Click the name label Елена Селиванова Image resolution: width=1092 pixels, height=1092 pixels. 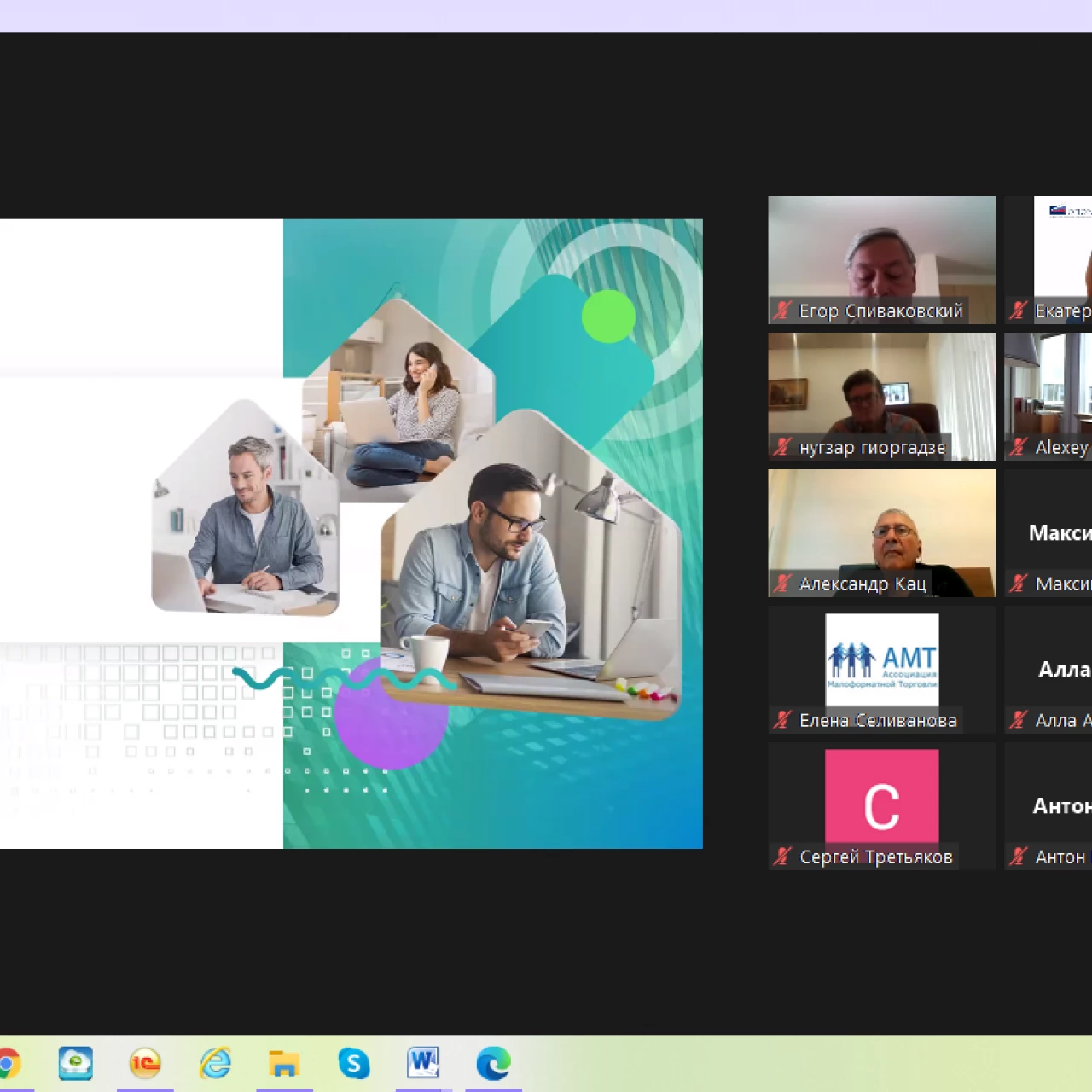[878, 721]
